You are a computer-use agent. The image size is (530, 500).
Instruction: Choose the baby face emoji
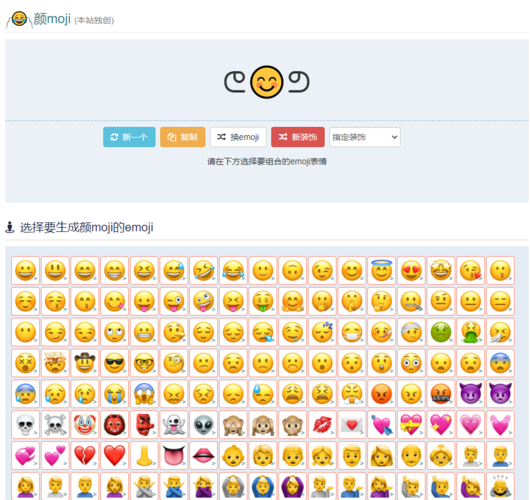[x=233, y=455]
